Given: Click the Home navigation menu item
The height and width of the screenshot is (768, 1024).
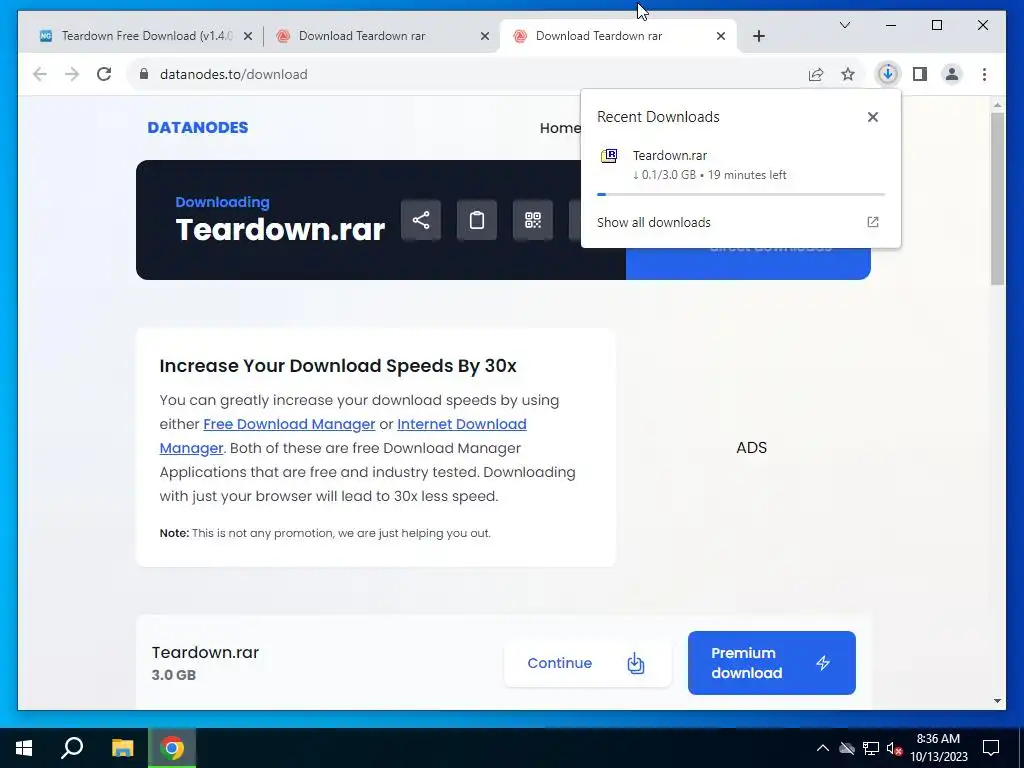Looking at the screenshot, I should [x=560, y=128].
